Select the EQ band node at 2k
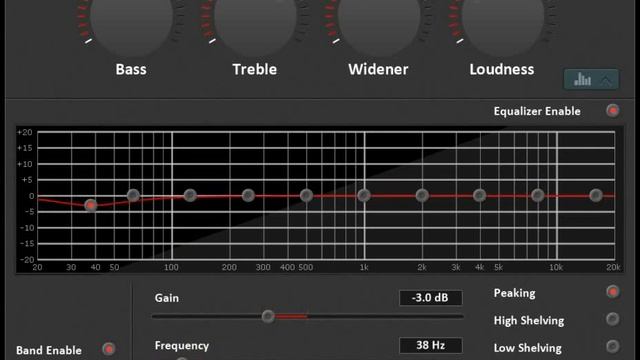Screen dimensions: 640x360 [x=422, y=196]
